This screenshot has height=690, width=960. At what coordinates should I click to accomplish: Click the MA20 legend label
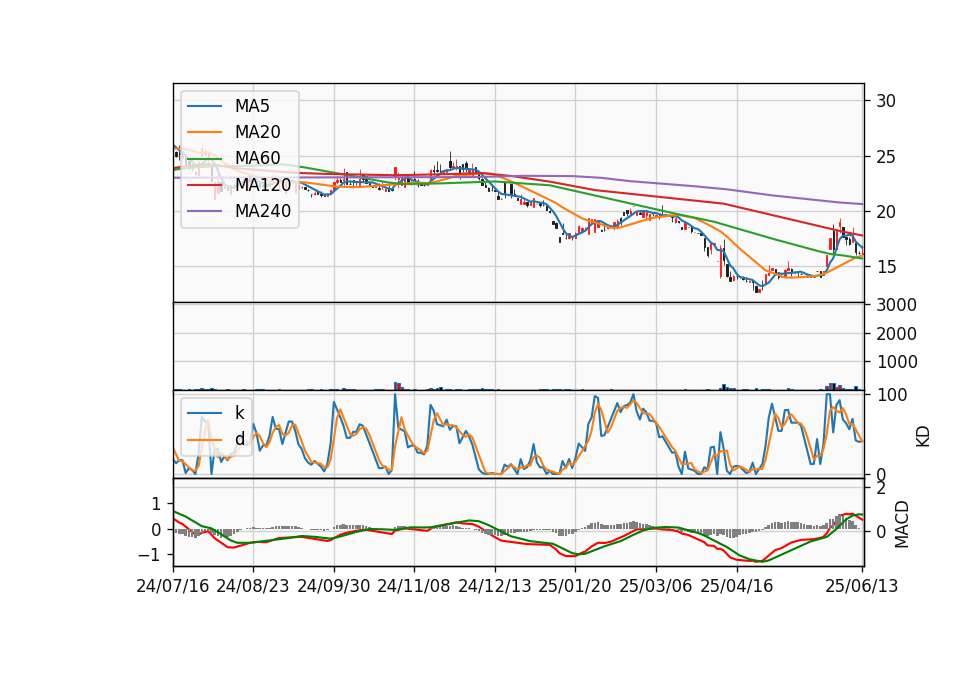(257, 132)
